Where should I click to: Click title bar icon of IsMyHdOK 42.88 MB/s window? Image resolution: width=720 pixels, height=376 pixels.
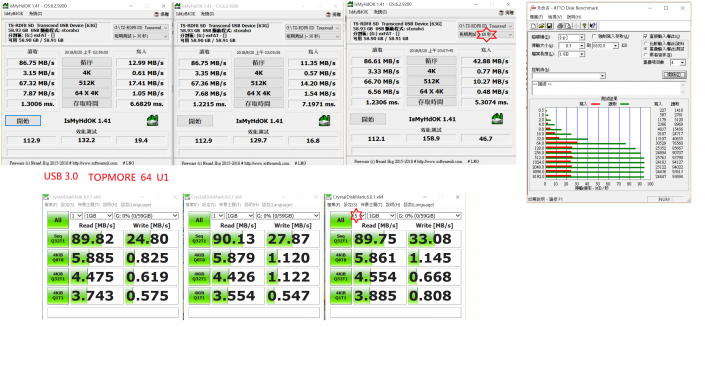350,4
